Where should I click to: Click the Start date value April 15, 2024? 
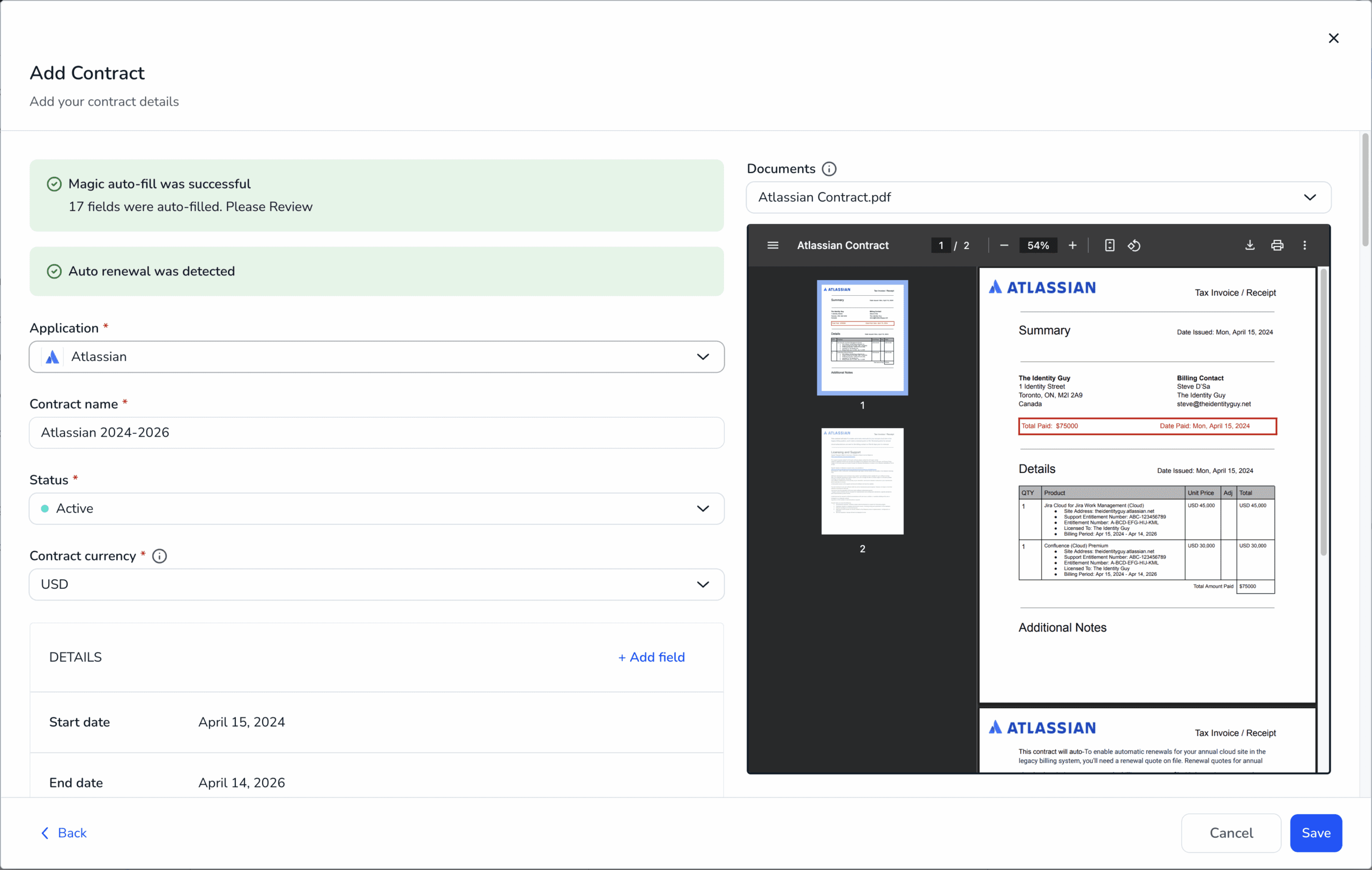pyautogui.click(x=242, y=722)
